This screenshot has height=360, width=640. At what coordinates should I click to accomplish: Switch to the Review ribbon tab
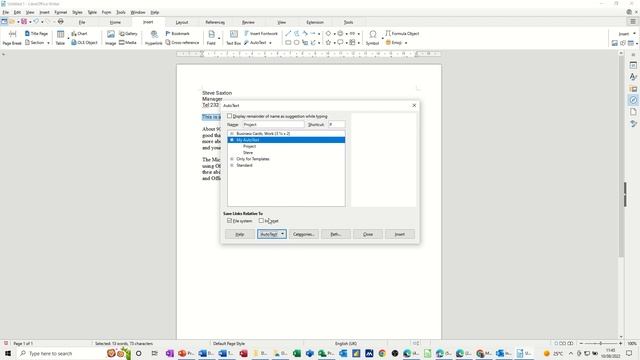point(248,22)
